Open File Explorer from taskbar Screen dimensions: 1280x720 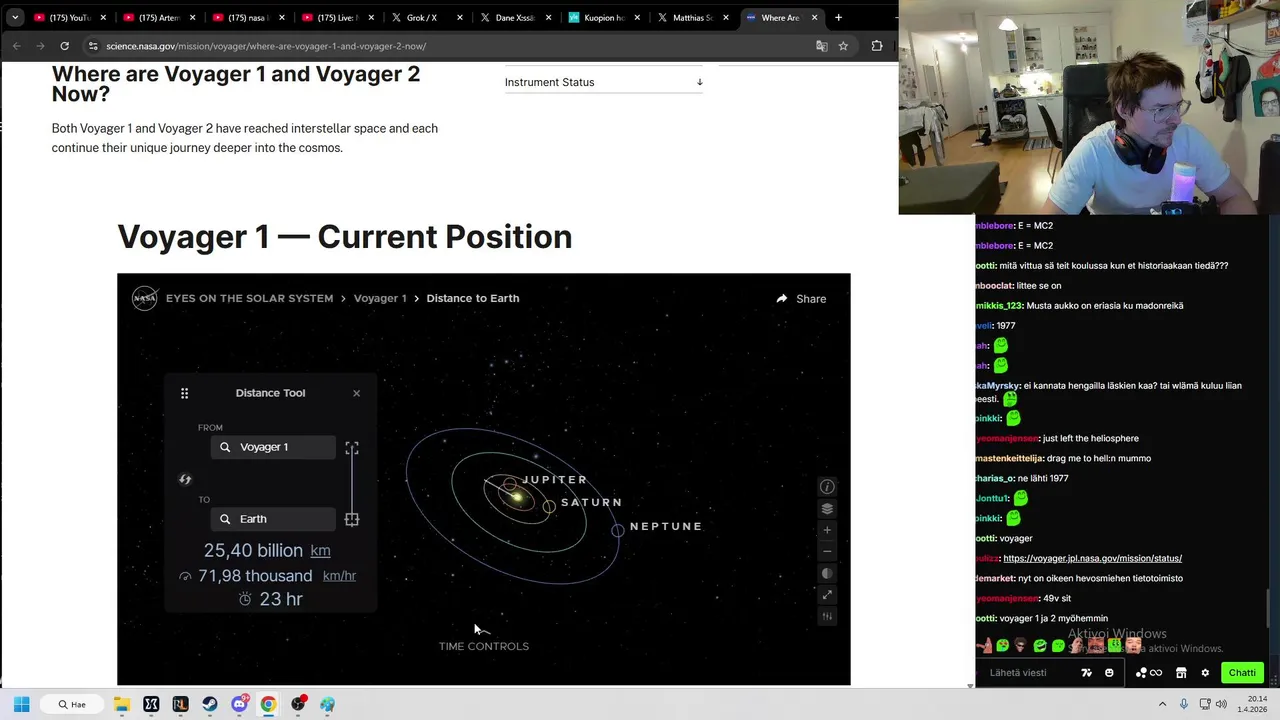pyautogui.click(x=122, y=705)
